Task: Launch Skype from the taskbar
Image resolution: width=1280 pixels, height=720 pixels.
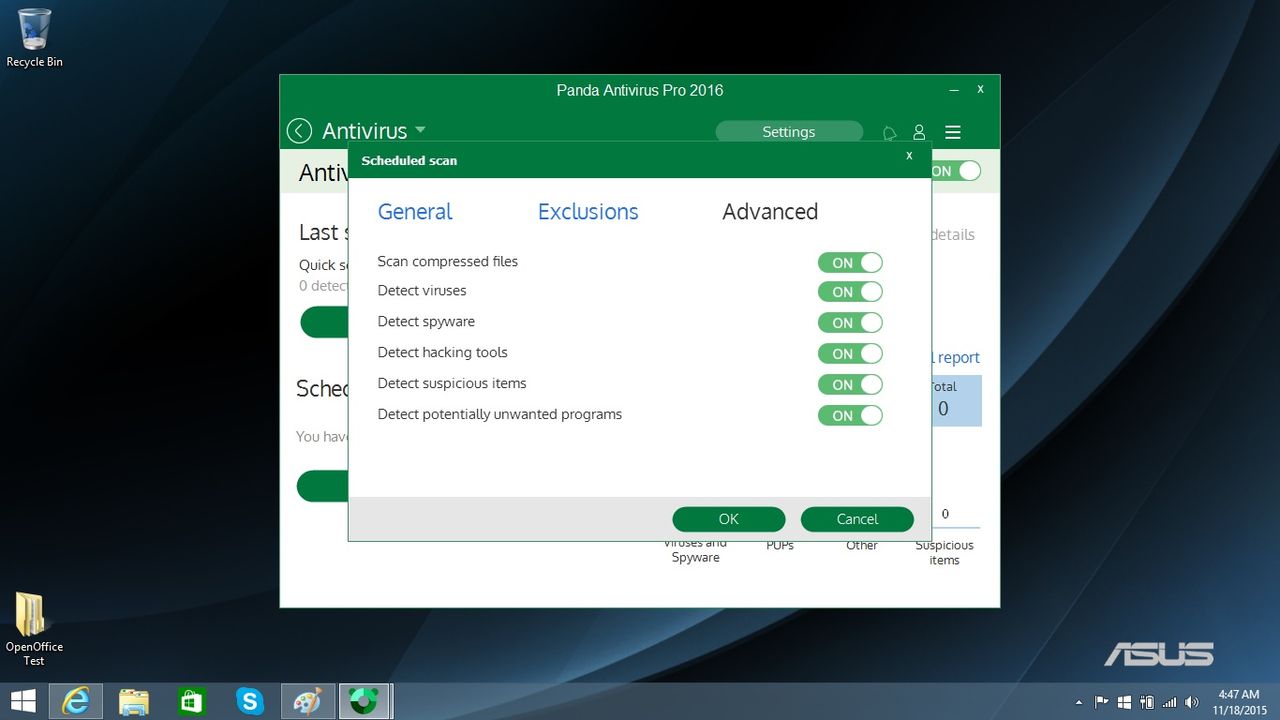Action: click(x=249, y=701)
